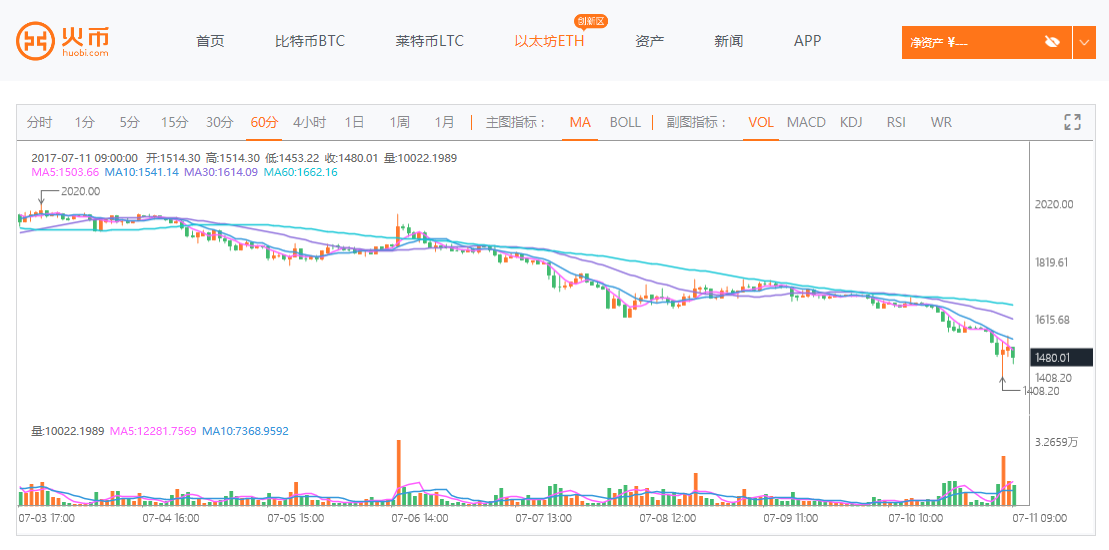1109x550 pixels.
Task: Select the 以太坊ETH tab
Action: 549,41
